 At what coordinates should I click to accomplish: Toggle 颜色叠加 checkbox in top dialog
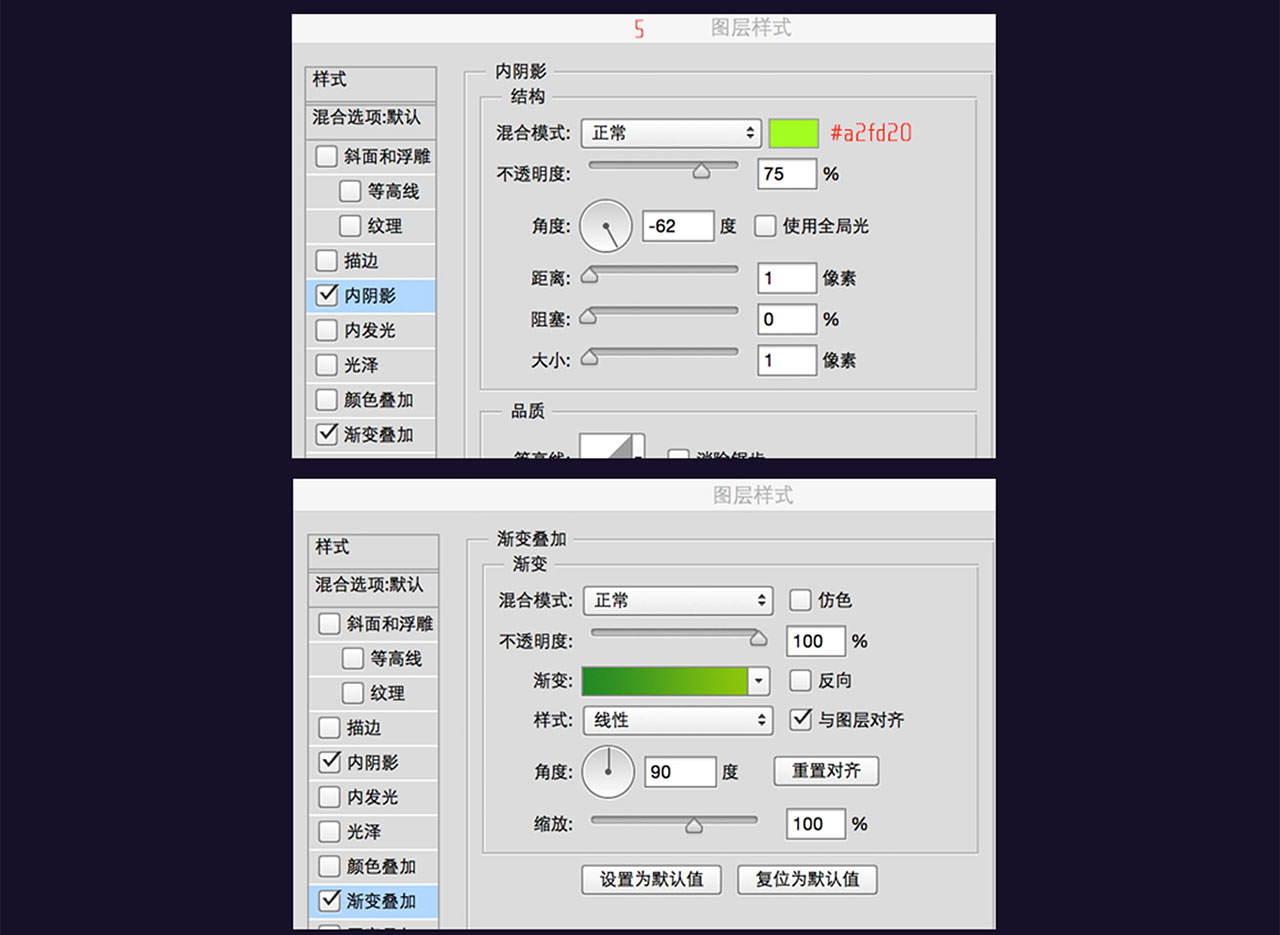pos(326,400)
